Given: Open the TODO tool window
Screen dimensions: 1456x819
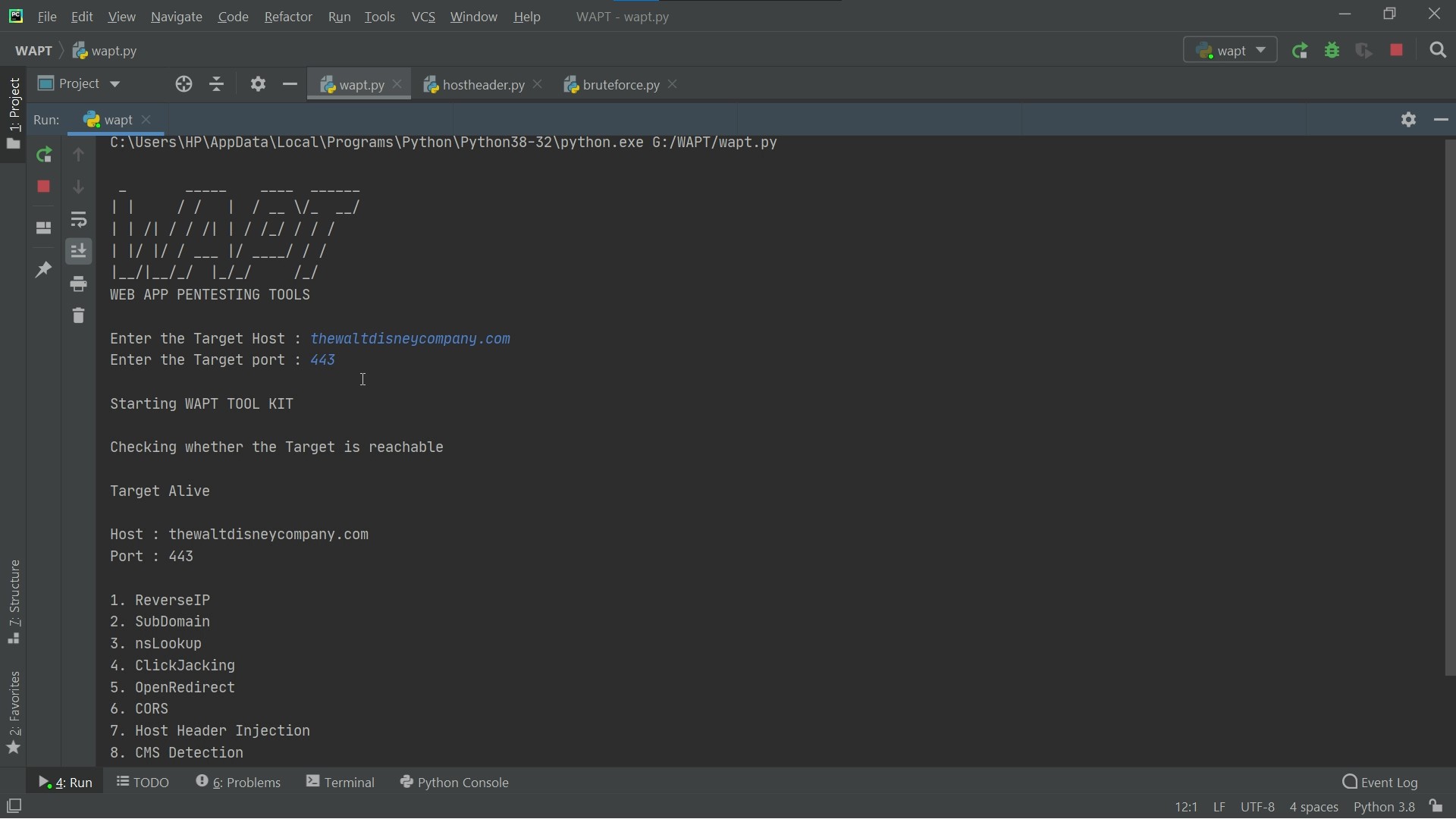Looking at the screenshot, I should pyautogui.click(x=143, y=783).
